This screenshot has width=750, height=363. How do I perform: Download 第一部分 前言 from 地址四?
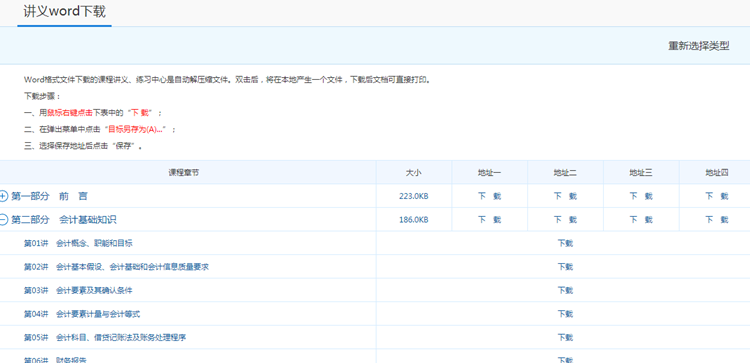coord(717,196)
